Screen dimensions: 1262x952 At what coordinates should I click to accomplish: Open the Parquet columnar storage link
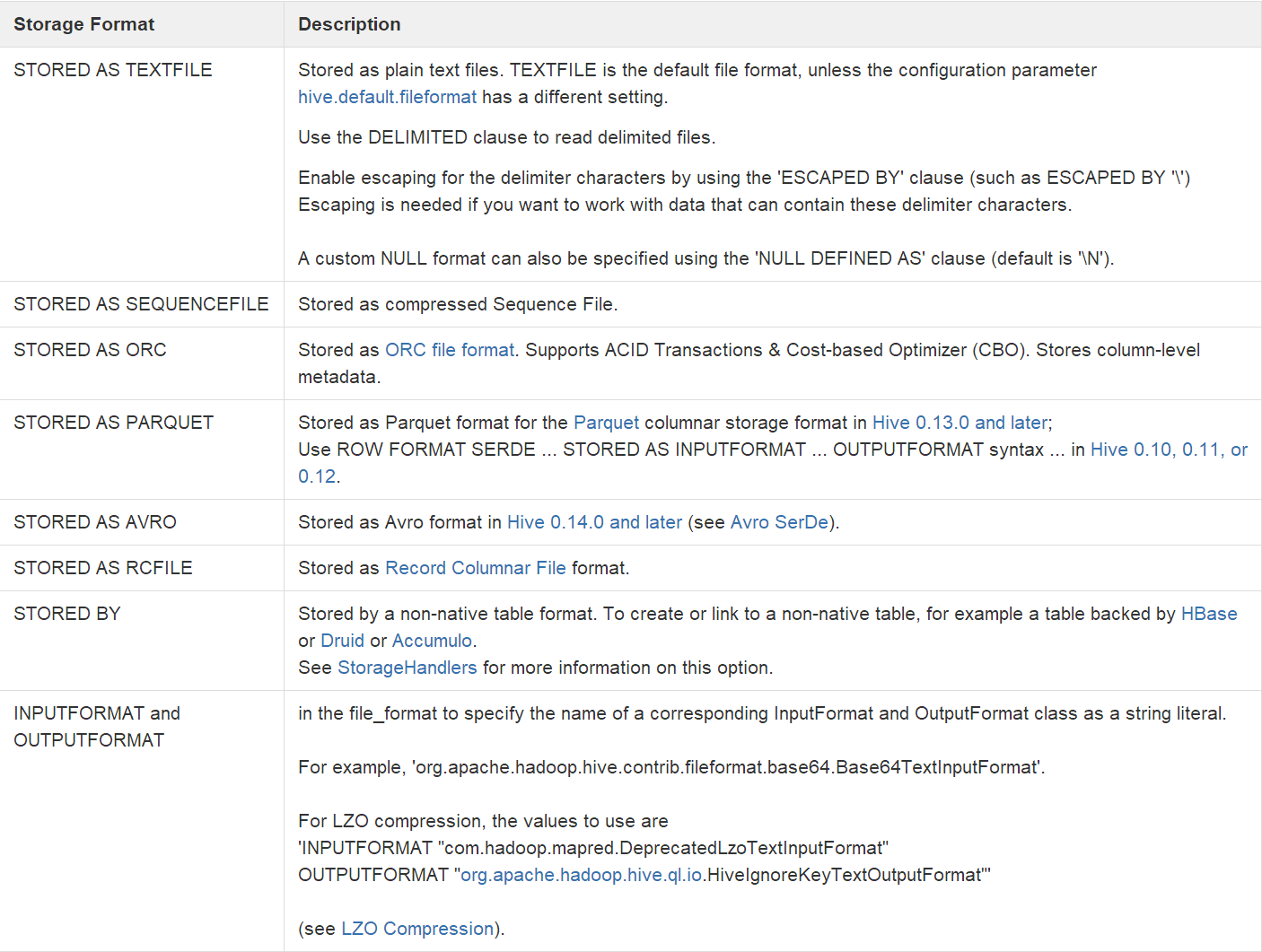(x=606, y=423)
